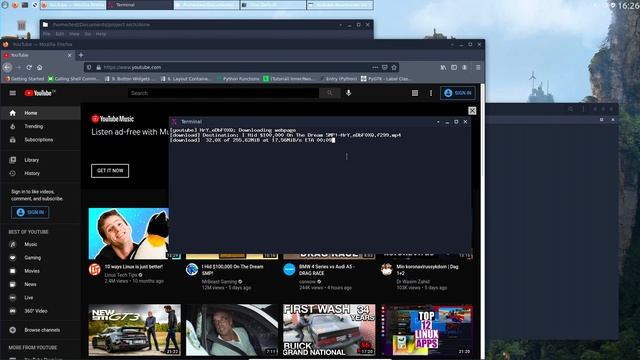Open Firefox hamburger menu
The height and width of the screenshot is (360, 640).
(x=478, y=67)
